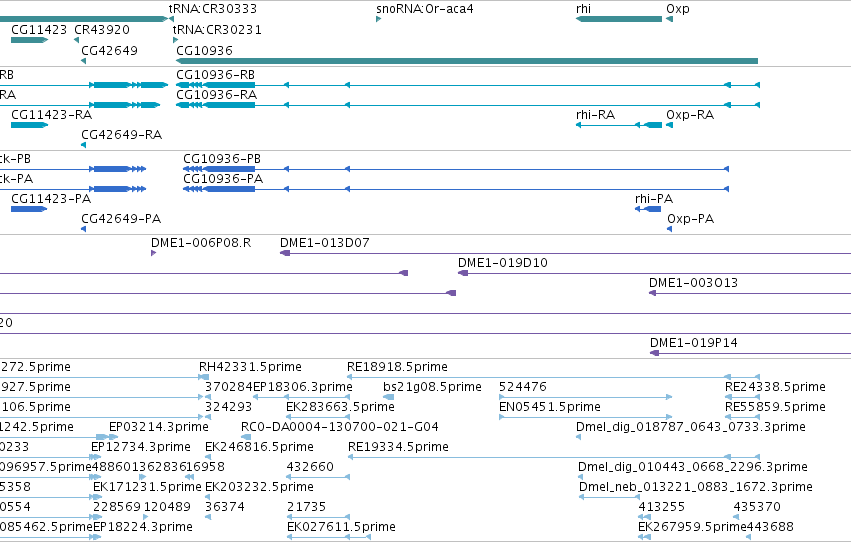Select the EK283663.5prime EST label
This screenshot has width=851, height=542.
[x=340, y=407]
